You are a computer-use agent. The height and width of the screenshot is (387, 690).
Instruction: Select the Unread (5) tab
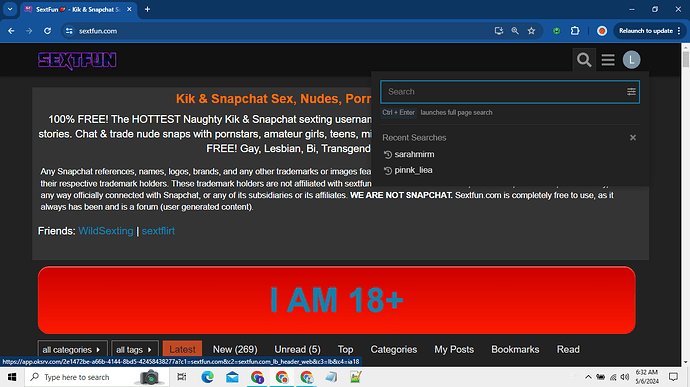tap(297, 350)
